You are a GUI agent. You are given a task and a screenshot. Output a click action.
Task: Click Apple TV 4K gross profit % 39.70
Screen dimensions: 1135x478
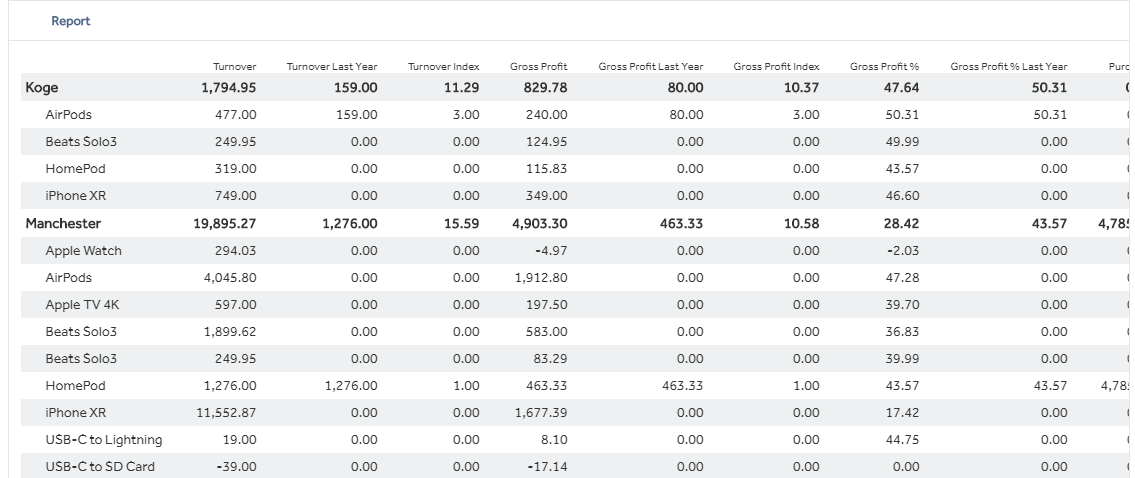click(902, 305)
